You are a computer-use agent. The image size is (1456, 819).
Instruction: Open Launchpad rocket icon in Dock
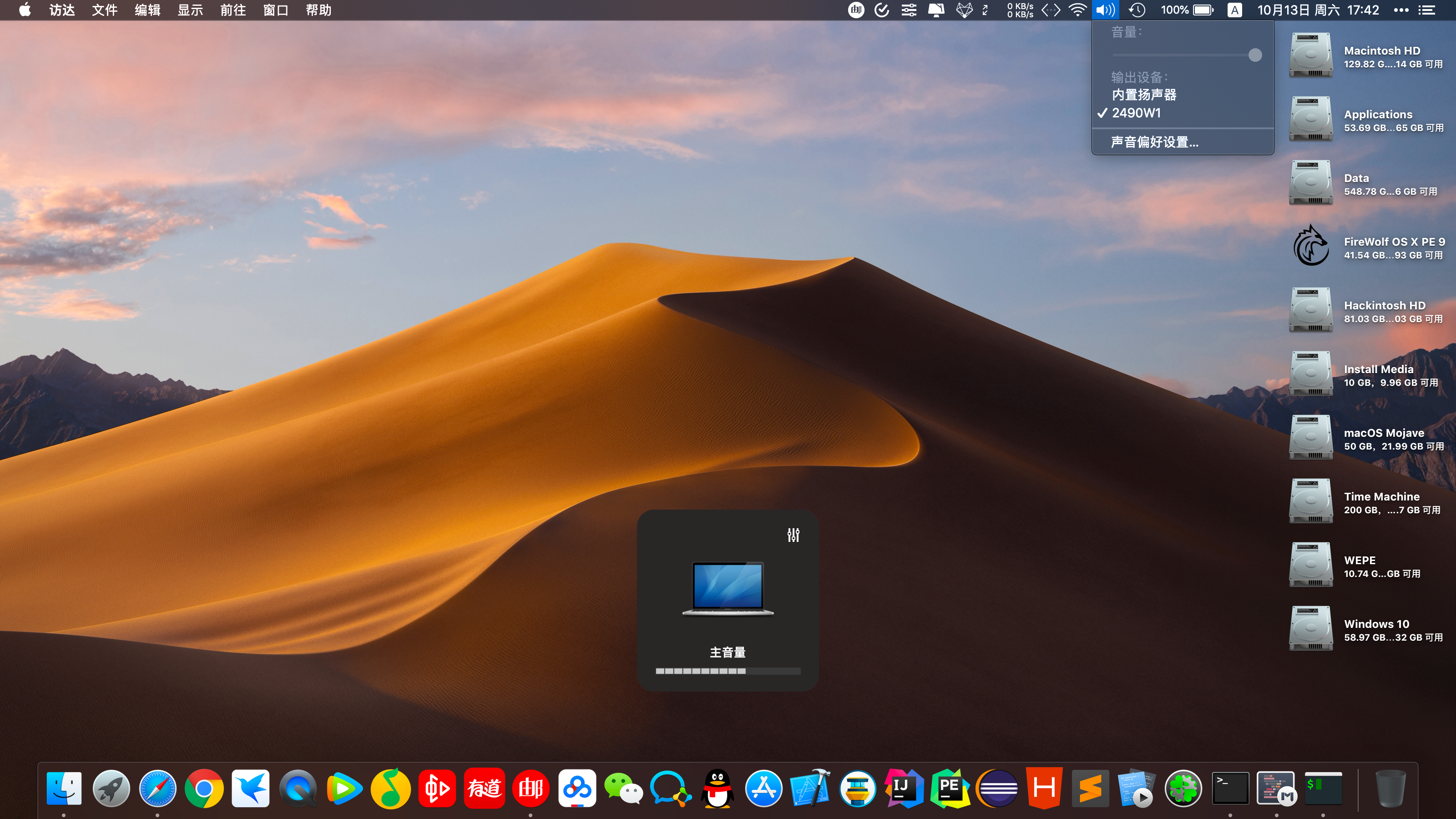(111, 788)
